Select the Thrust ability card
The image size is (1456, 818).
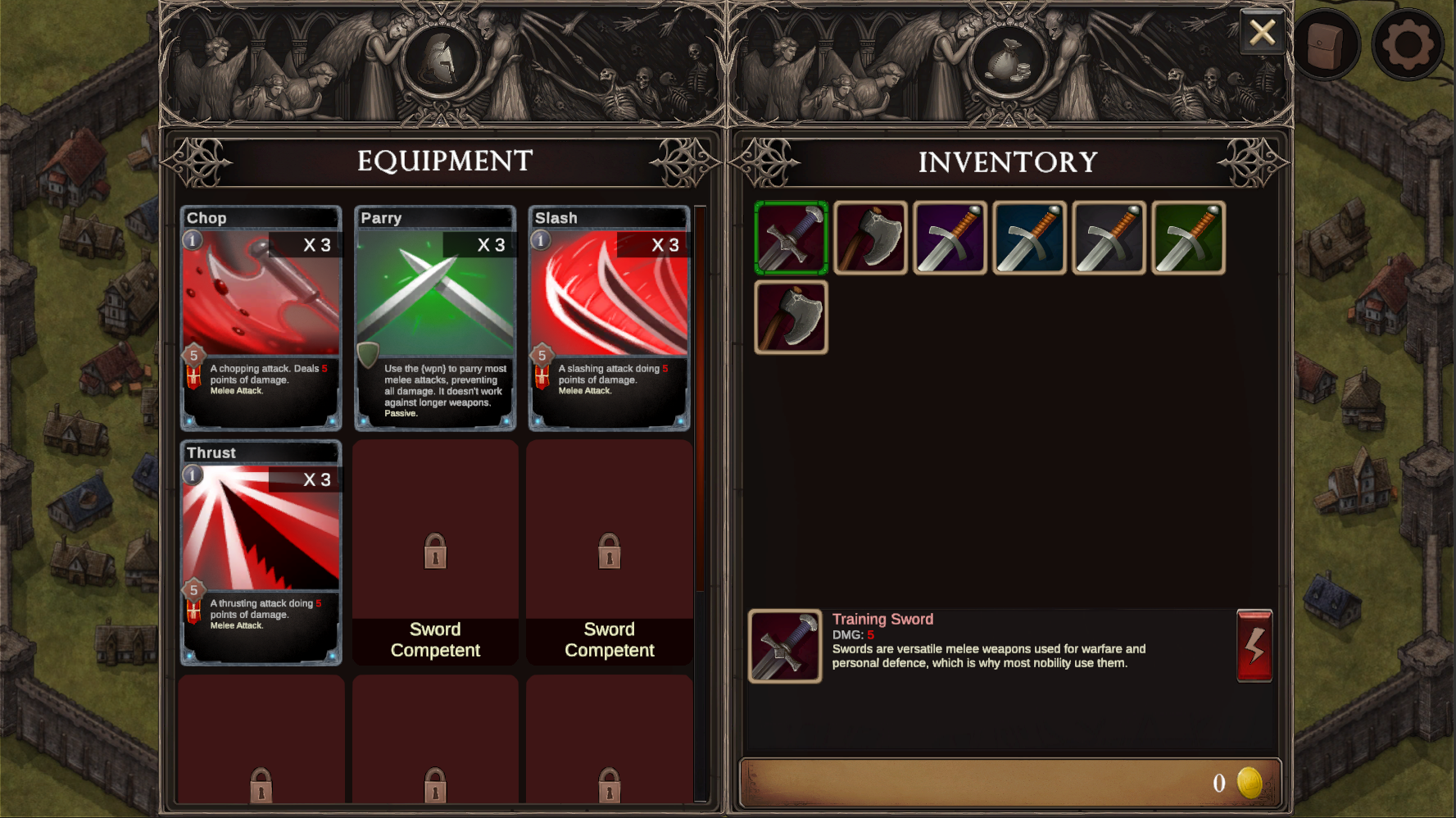coord(261,553)
